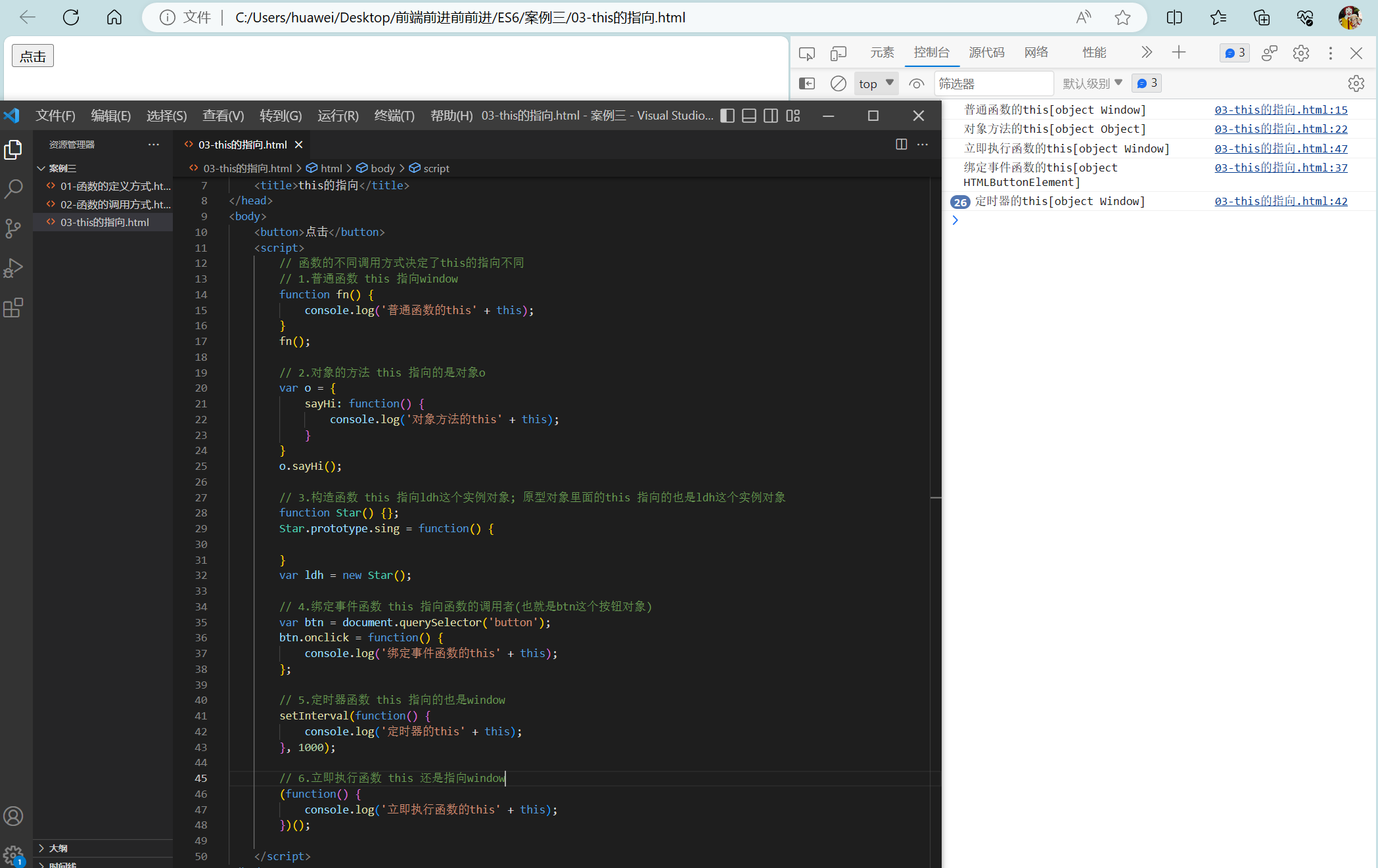Image resolution: width=1378 pixels, height=868 pixels.
Task: Open Explorer panel more actions ellipsis
Action: pos(154,145)
